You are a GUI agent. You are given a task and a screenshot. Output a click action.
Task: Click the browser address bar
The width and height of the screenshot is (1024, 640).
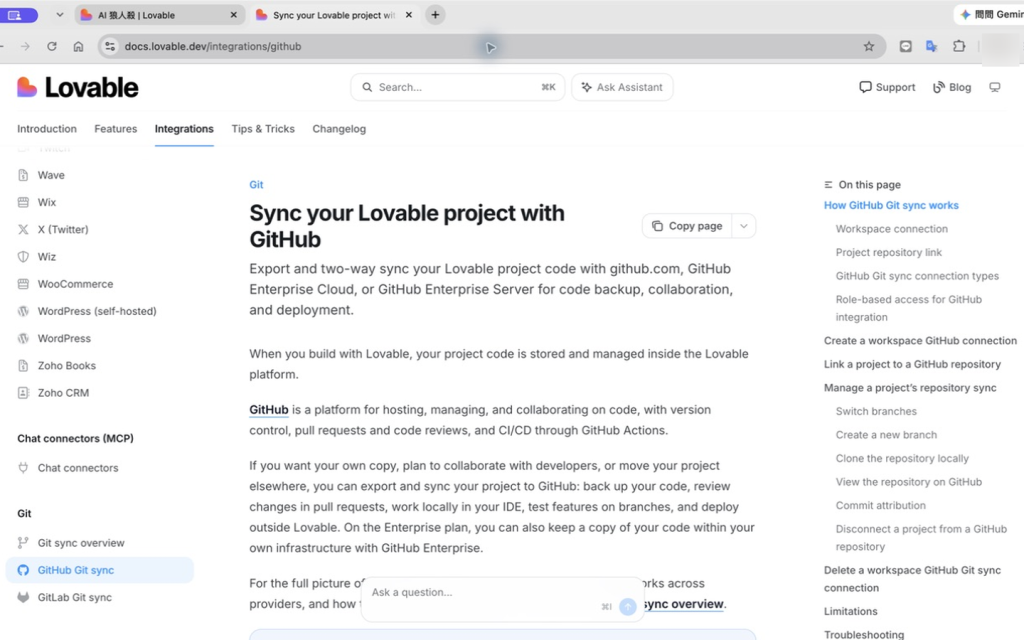(x=490, y=46)
